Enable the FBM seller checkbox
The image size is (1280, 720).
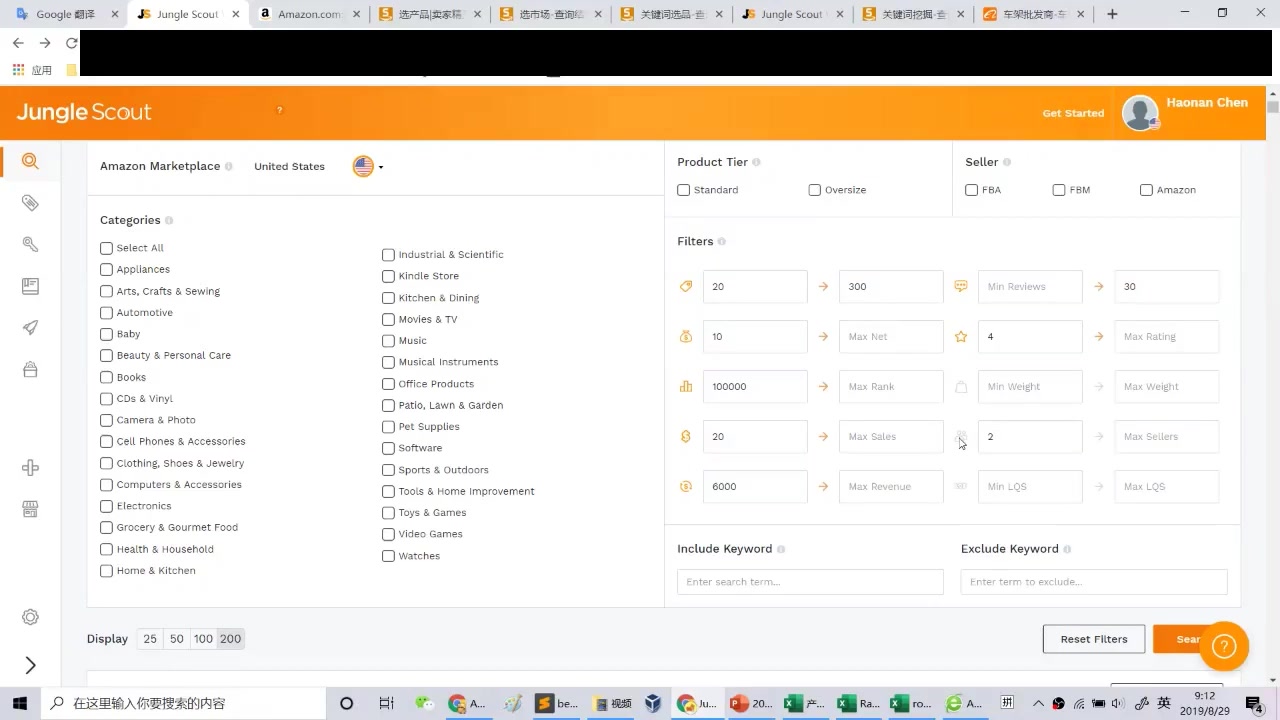click(x=1059, y=190)
